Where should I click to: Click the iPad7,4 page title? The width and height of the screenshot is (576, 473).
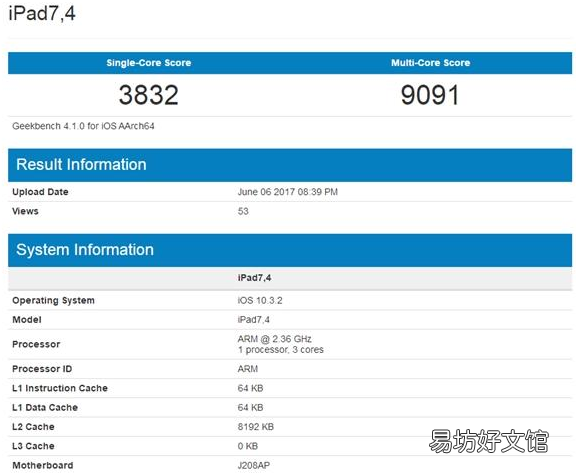click(x=42, y=13)
